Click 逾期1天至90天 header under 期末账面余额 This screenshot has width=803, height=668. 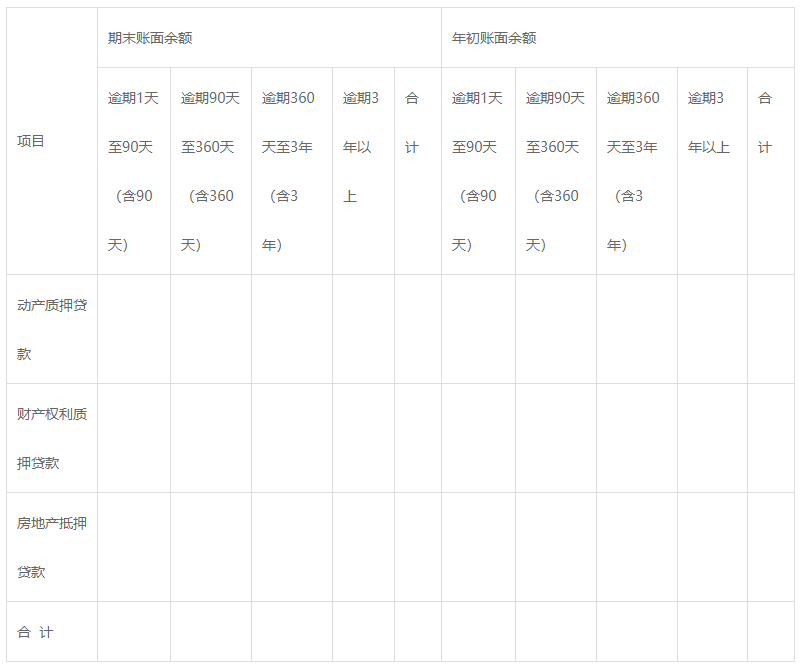pos(133,171)
